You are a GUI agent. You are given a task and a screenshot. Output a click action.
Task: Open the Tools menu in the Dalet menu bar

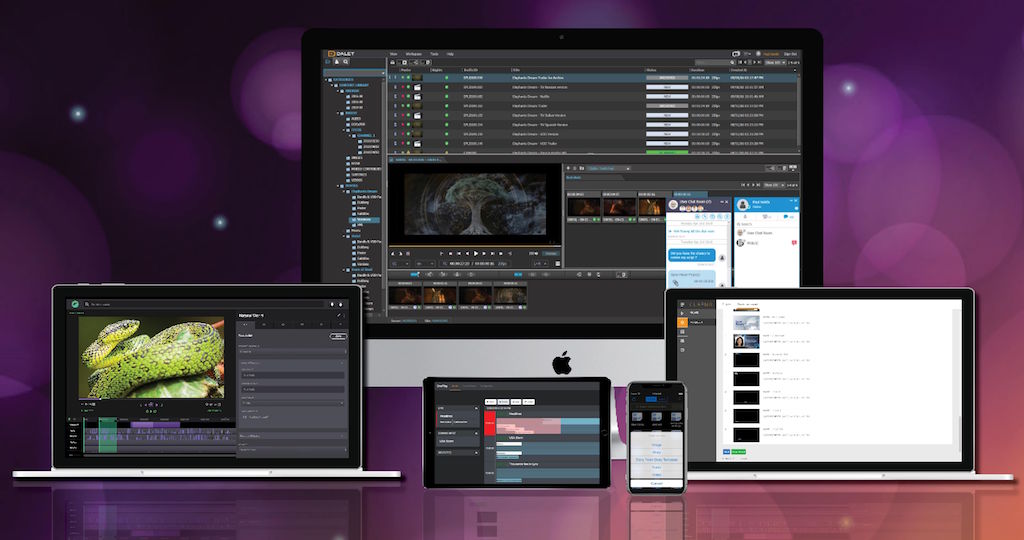pyautogui.click(x=434, y=54)
